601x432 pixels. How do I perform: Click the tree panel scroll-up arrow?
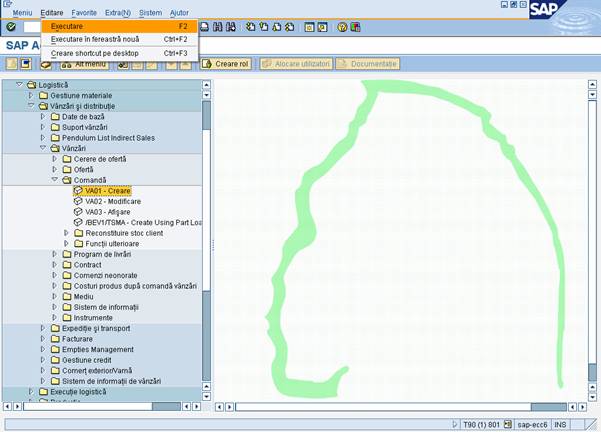(206, 85)
